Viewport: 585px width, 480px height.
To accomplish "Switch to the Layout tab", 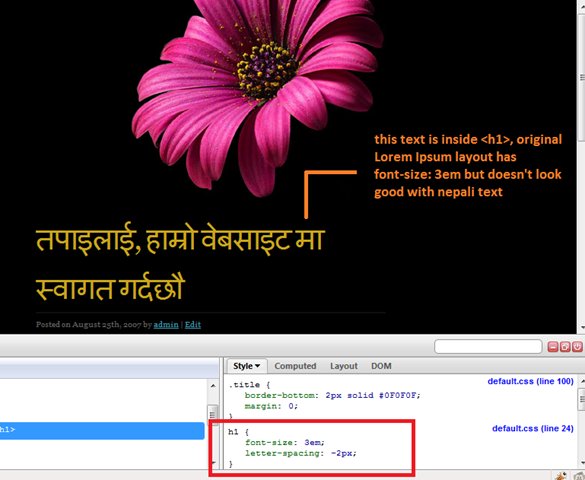I will coord(344,366).
